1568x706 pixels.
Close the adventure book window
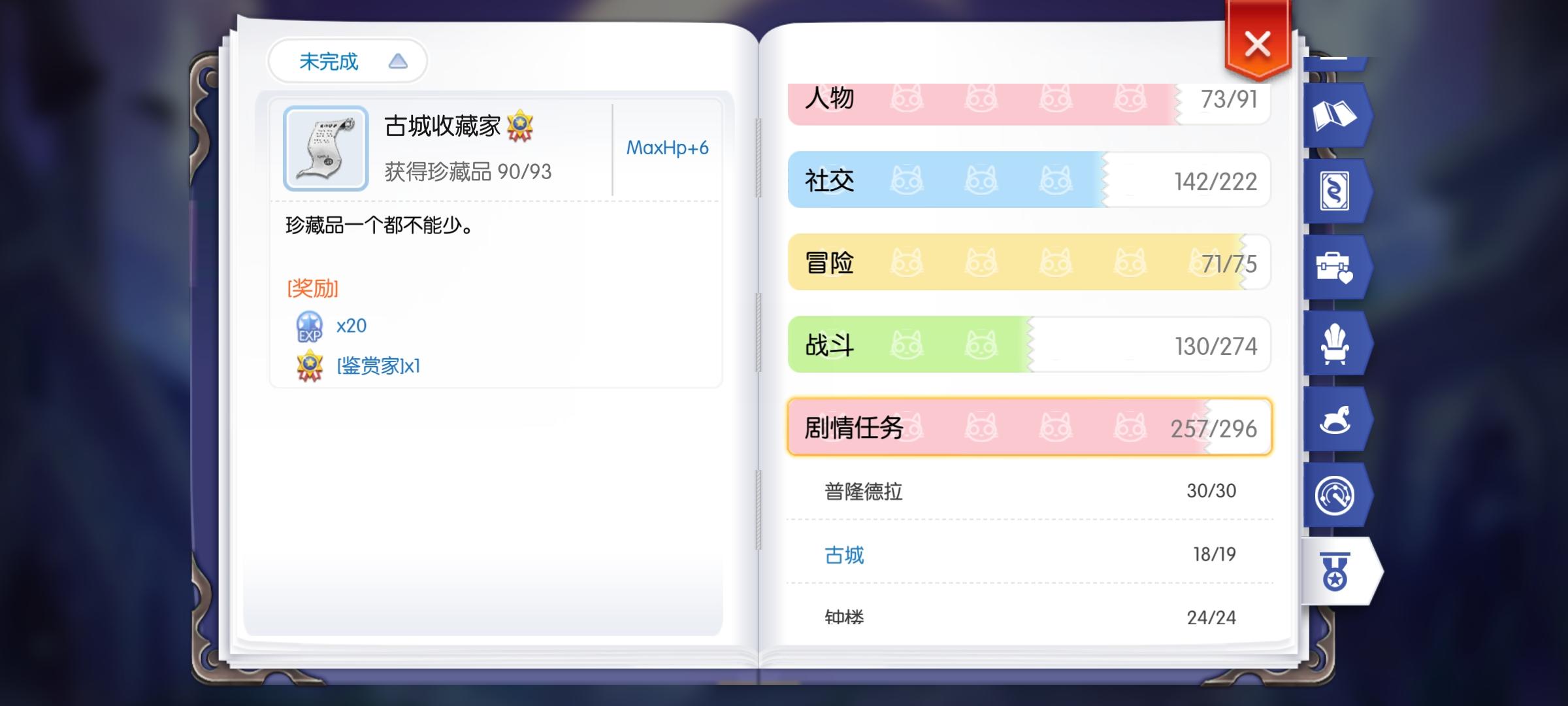(1257, 44)
